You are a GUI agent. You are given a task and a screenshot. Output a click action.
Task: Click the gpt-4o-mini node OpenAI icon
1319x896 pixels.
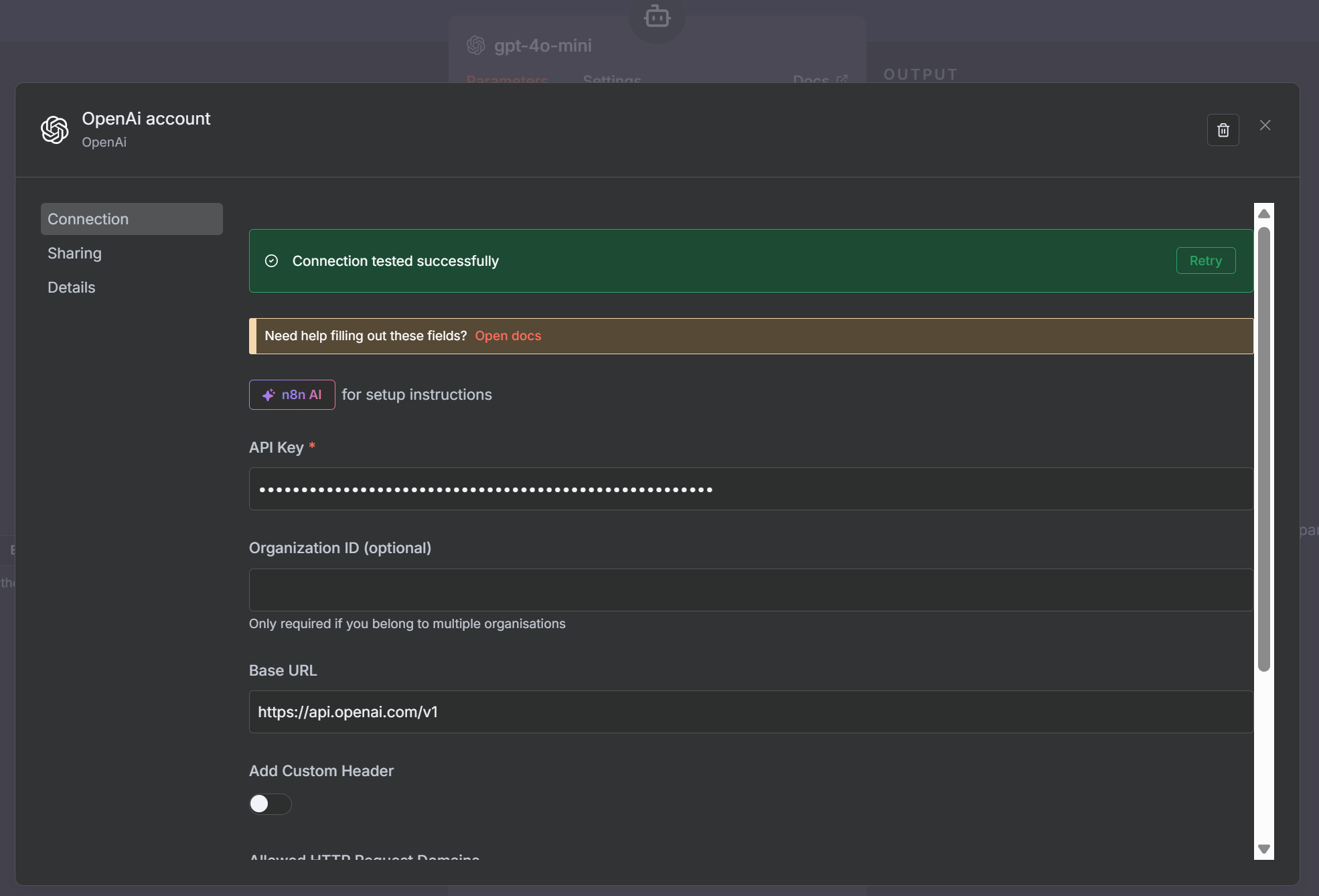(476, 46)
